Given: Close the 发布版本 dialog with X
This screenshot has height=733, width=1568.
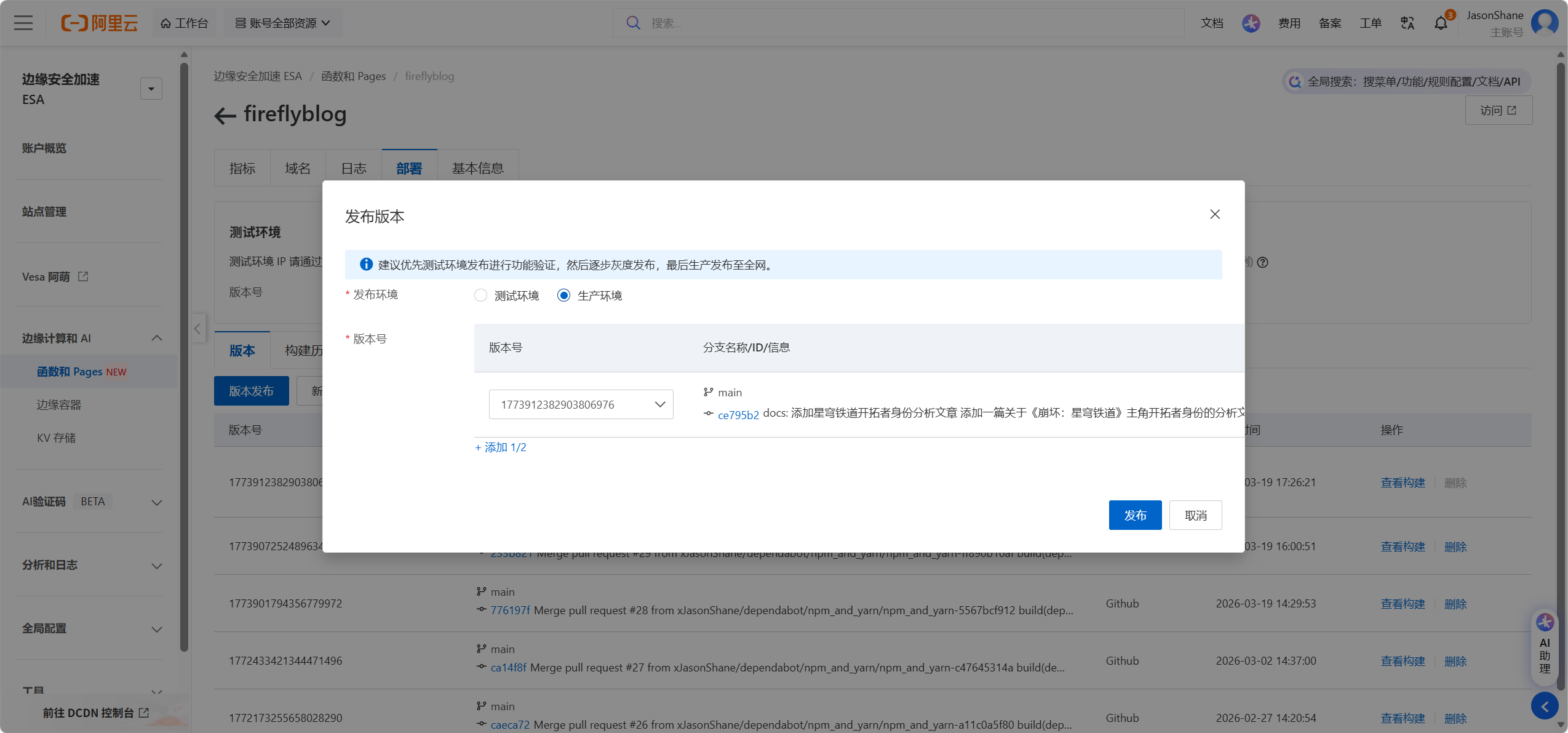Looking at the screenshot, I should pos(1214,214).
